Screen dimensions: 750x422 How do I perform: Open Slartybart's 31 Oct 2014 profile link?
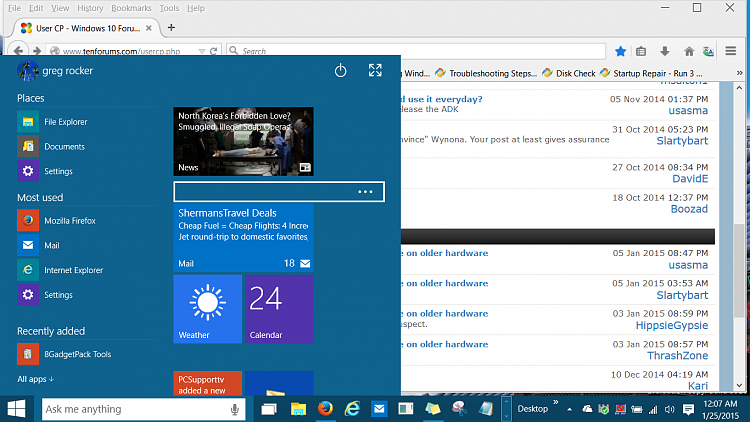click(x=682, y=141)
